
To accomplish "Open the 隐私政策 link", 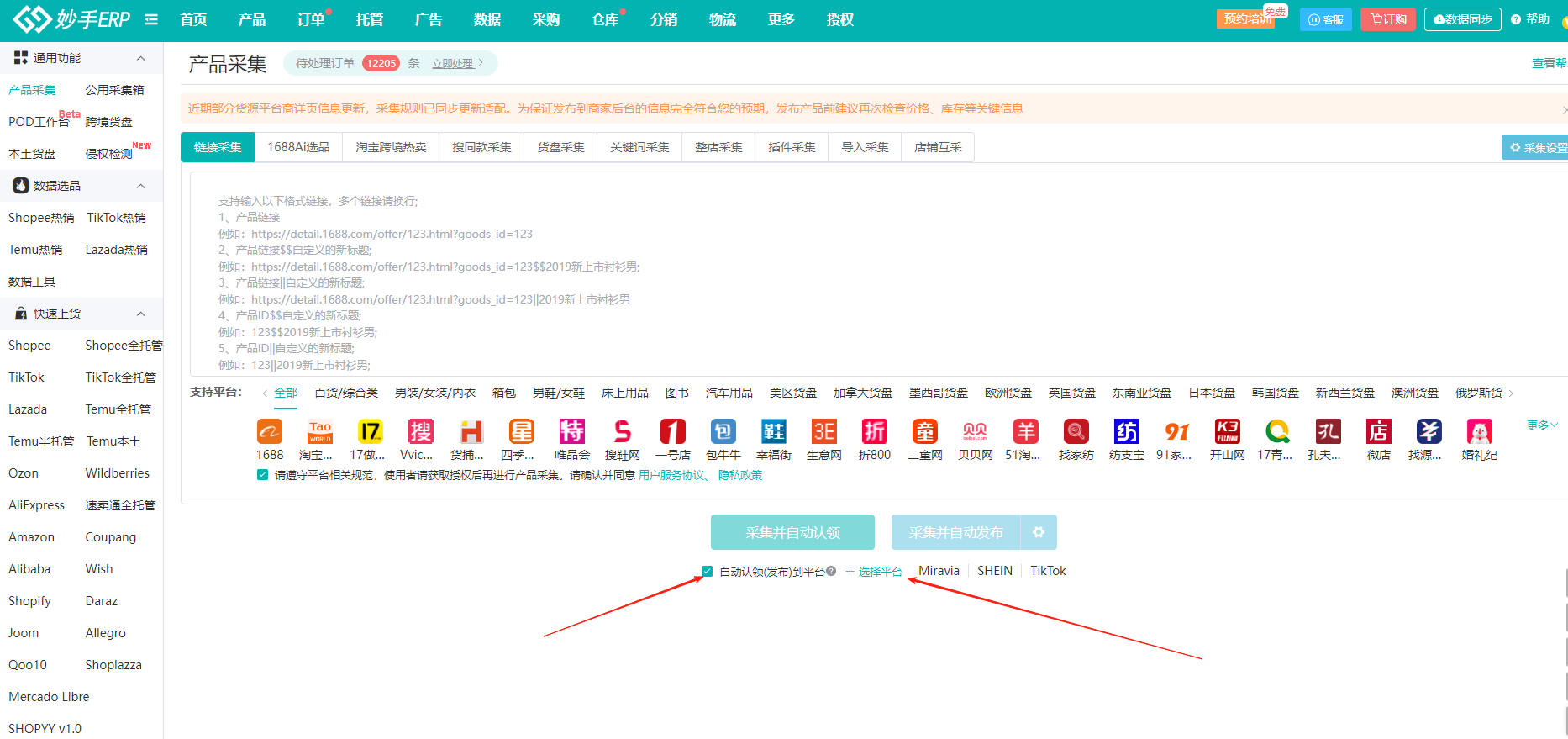I will pos(740,475).
